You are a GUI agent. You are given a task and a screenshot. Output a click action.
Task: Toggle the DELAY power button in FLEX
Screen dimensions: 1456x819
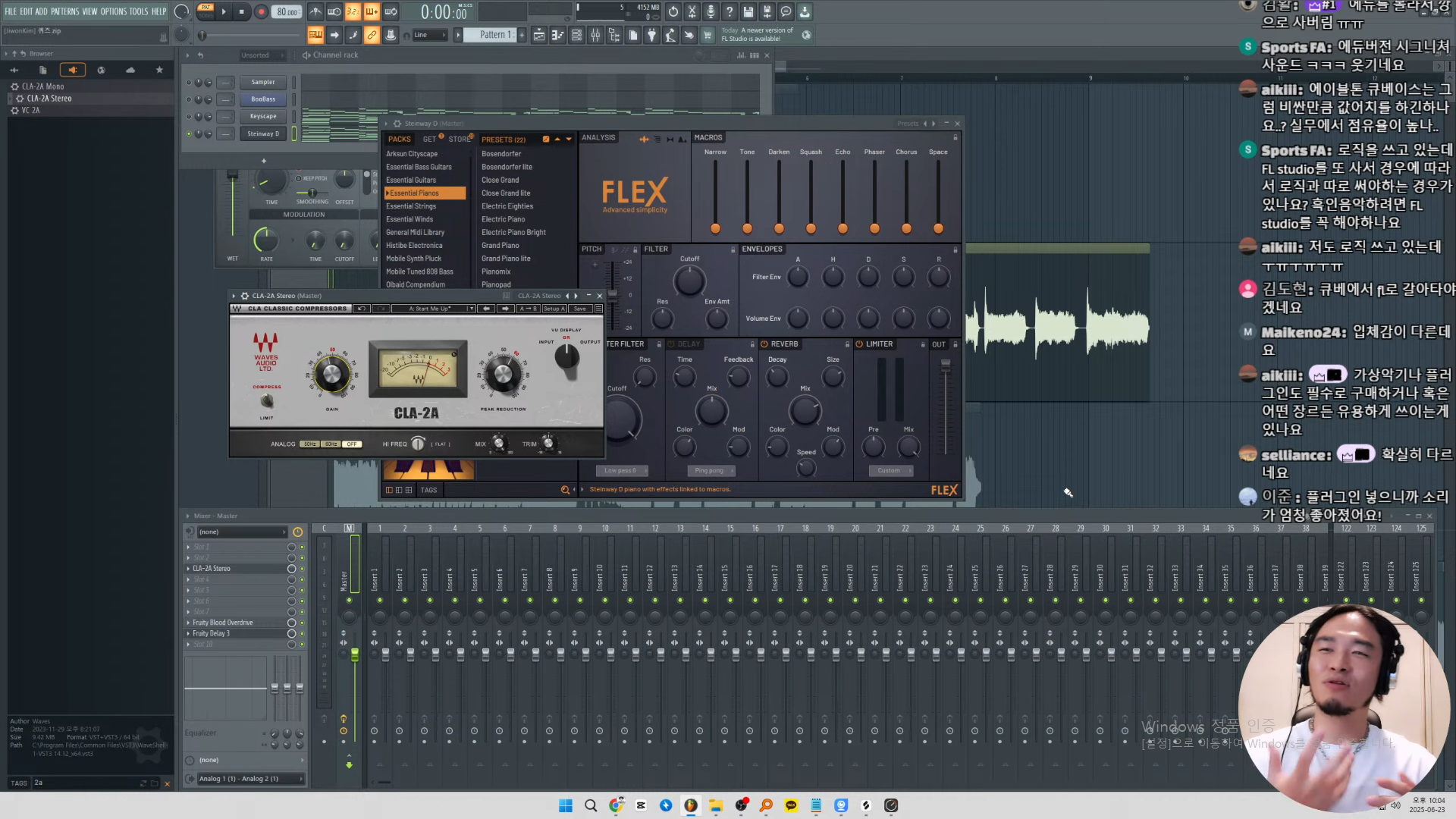coord(671,344)
